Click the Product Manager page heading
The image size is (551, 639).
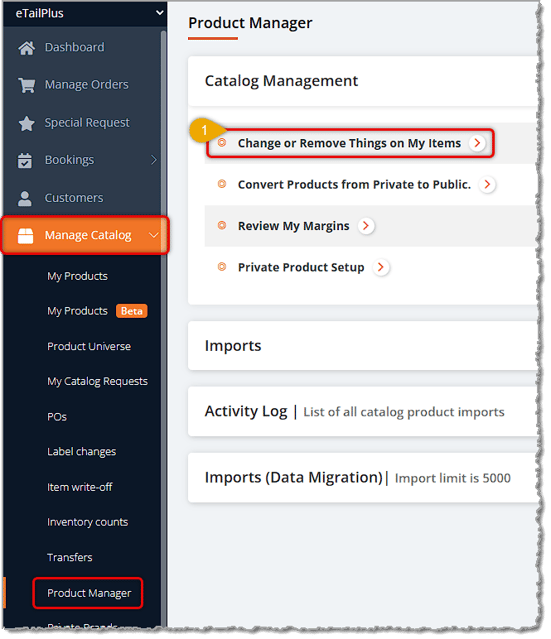click(250, 23)
